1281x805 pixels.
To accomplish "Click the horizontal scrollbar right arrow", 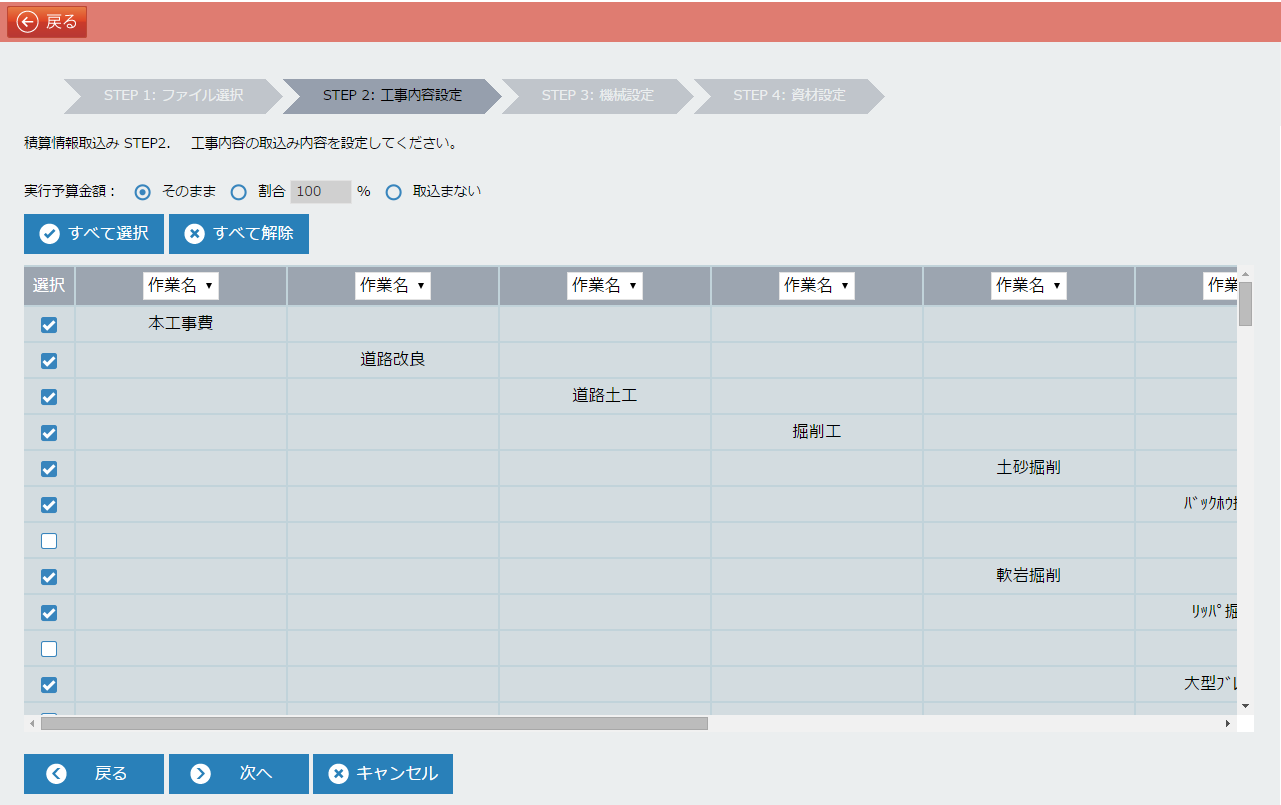I will pyautogui.click(x=1228, y=723).
